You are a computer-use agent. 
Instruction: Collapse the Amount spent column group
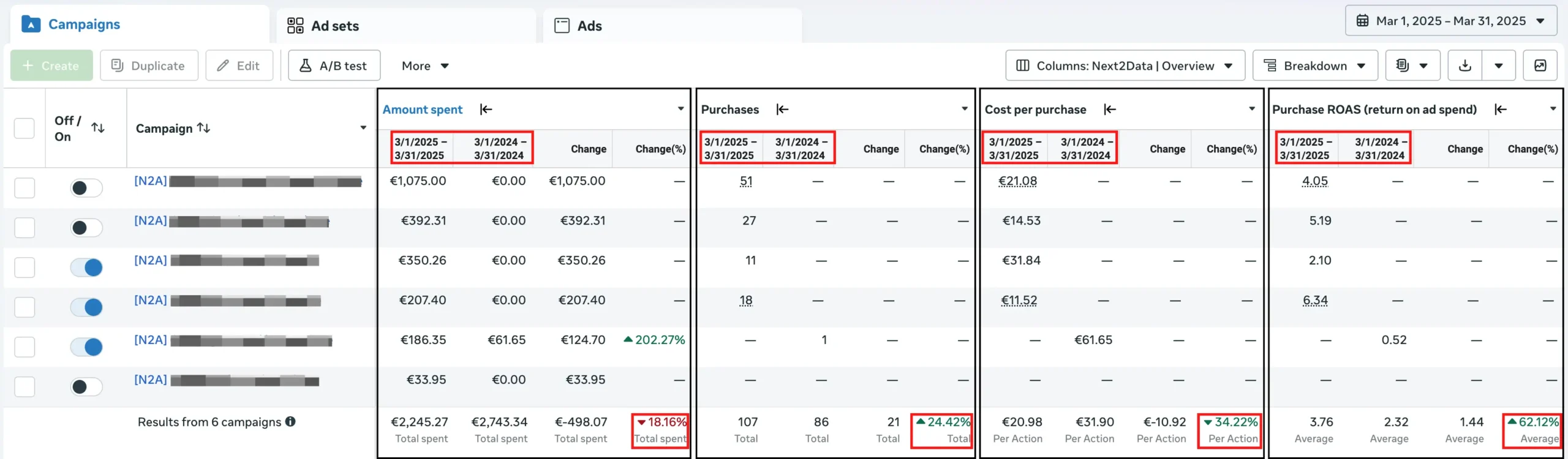pos(486,110)
